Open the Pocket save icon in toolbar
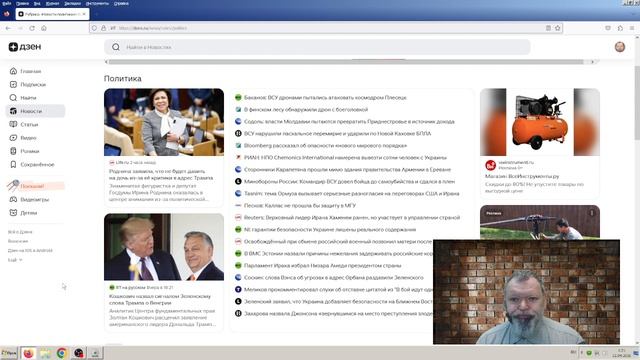Viewport: 640px width, 360px height. (x=608, y=28)
